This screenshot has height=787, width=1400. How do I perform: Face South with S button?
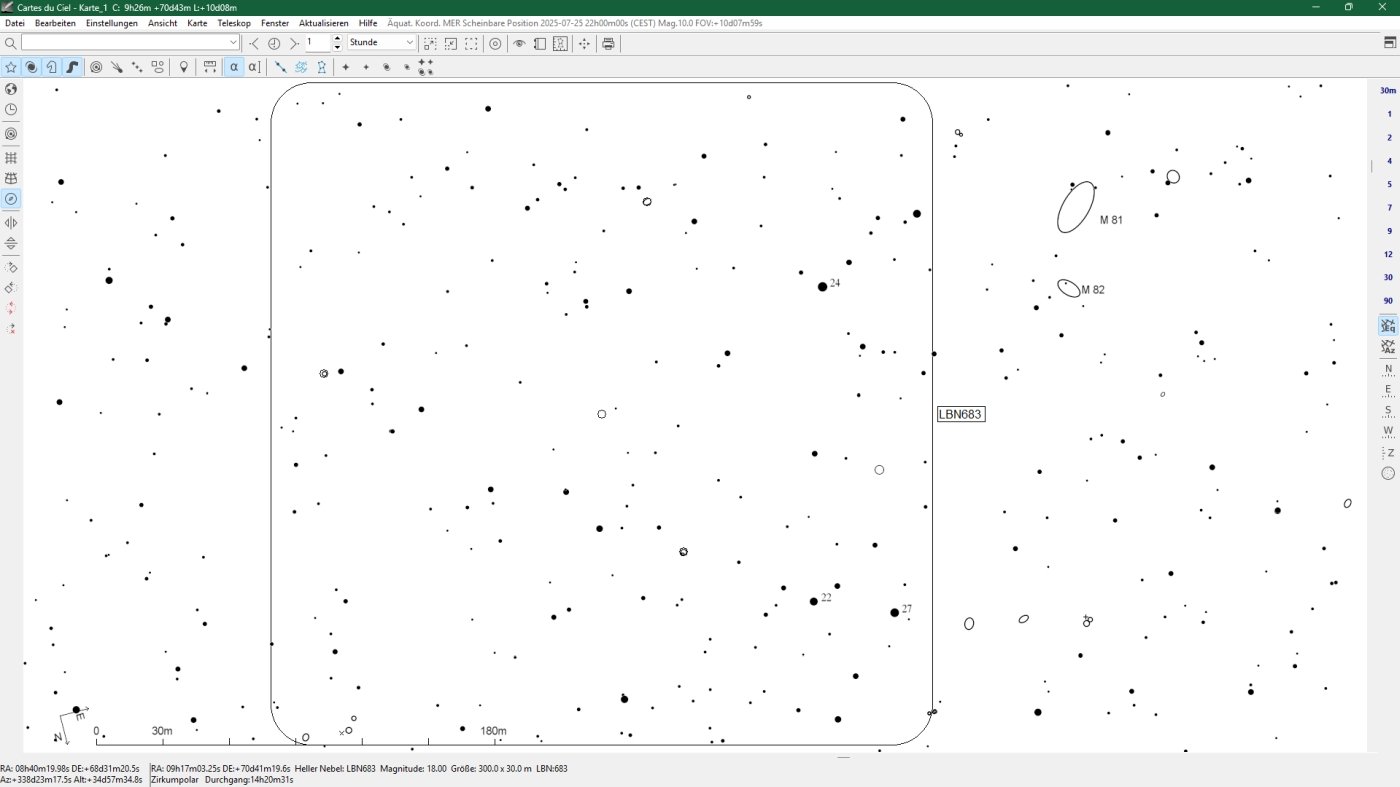pyautogui.click(x=1388, y=410)
